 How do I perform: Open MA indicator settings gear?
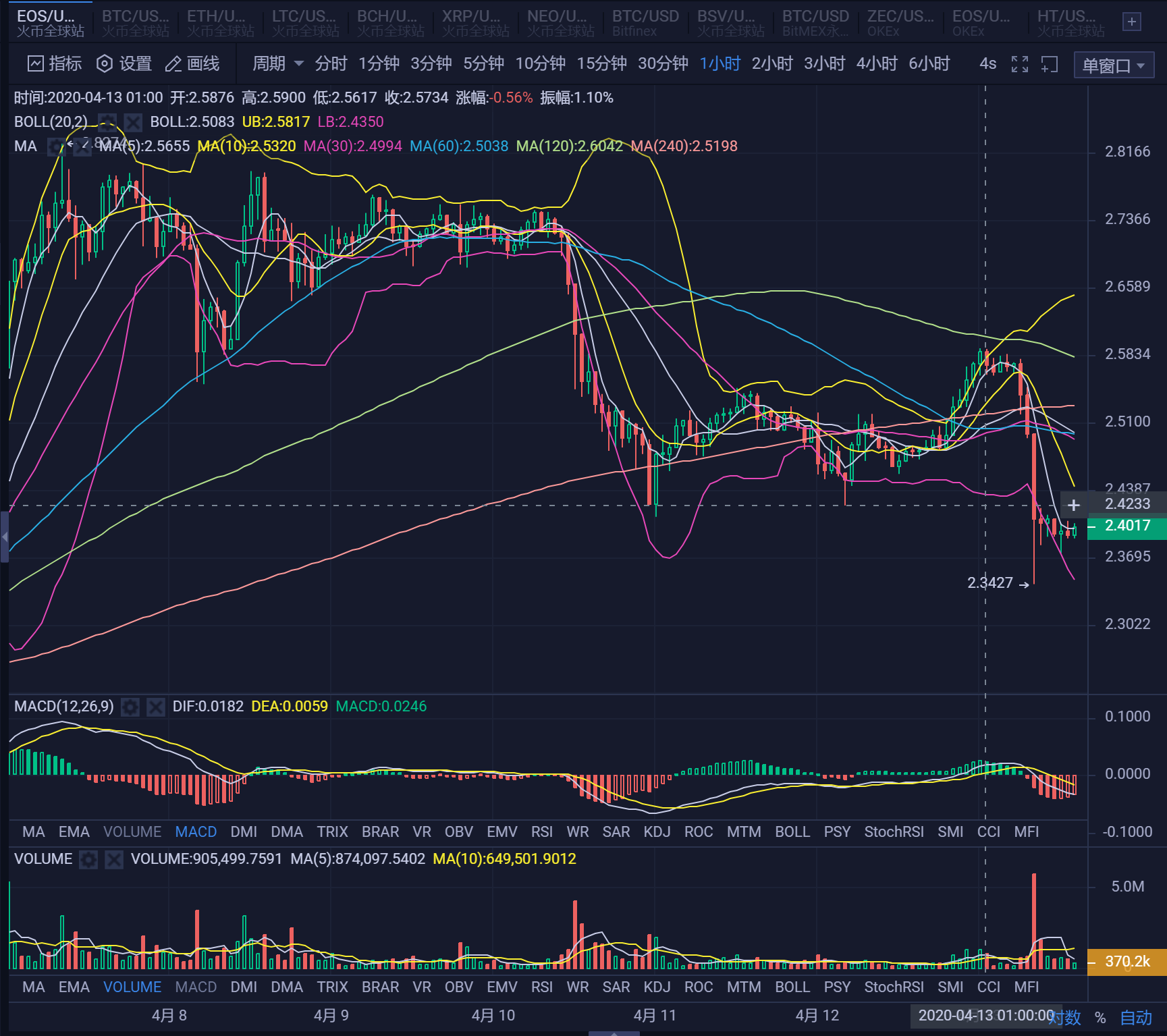tap(57, 146)
